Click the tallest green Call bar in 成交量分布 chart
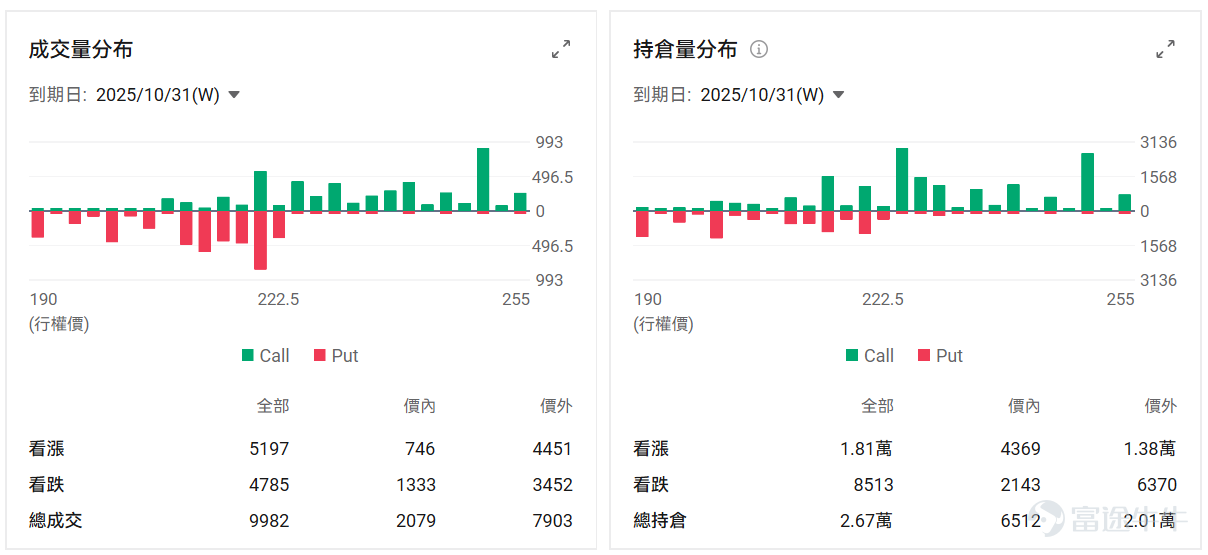This screenshot has height=555, width=1208. tap(483, 179)
